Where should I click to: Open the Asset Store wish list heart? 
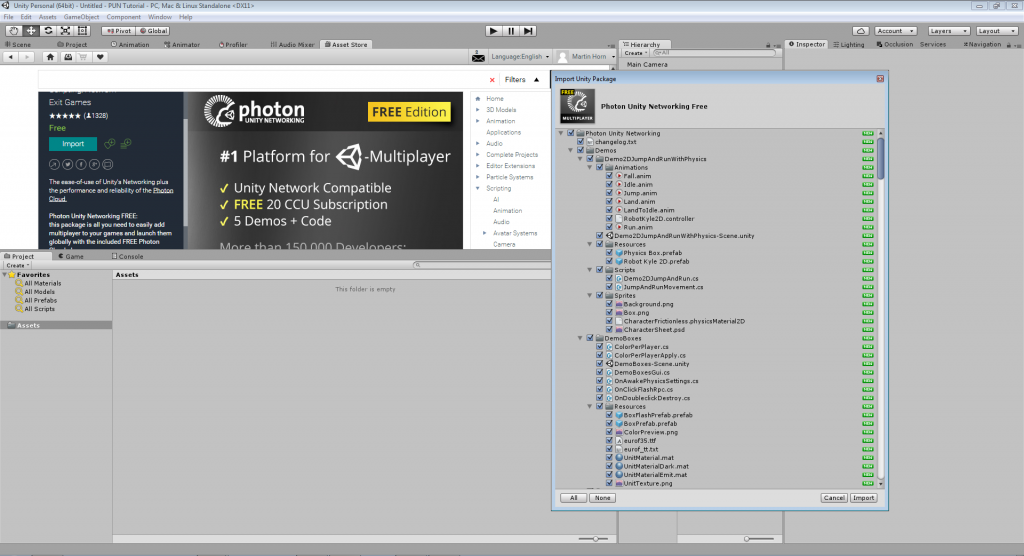tap(100, 57)
